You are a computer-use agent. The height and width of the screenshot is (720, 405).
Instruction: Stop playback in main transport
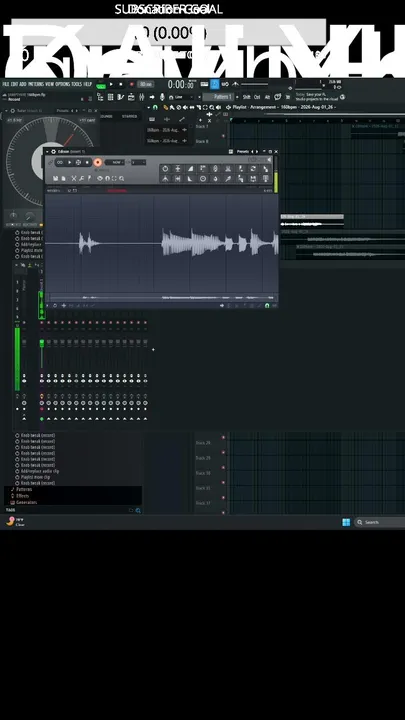121,84
